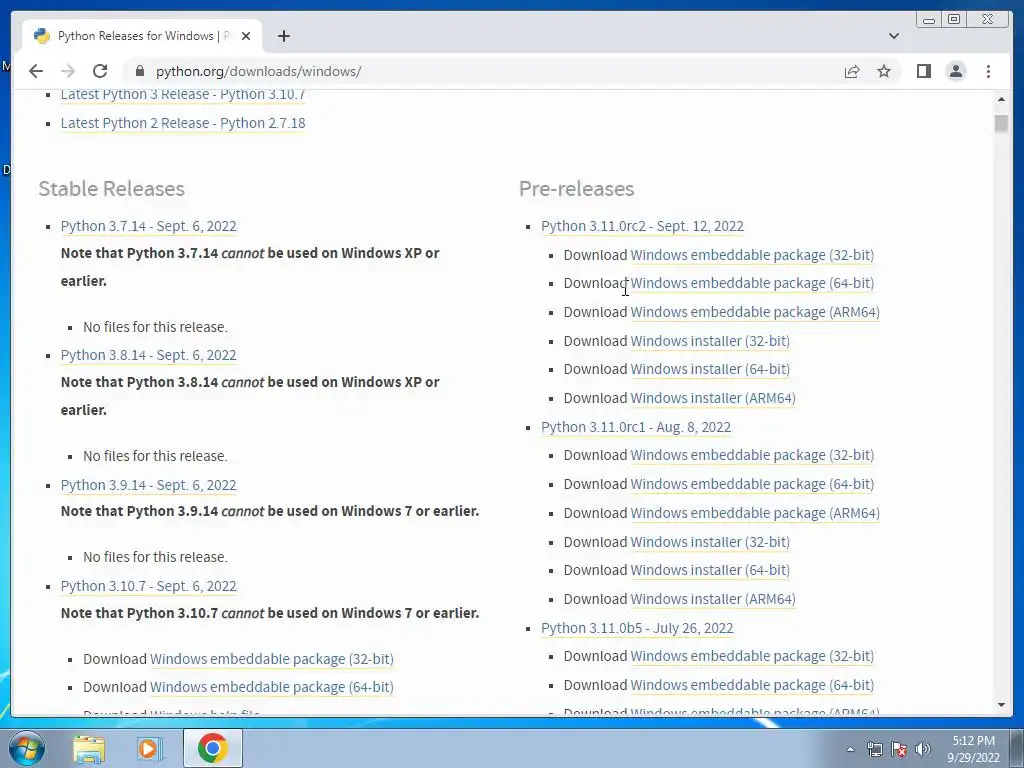Open the network tray icon
Image resolution: width=1024 pixels, height=768 pixels.
(874, 749)
